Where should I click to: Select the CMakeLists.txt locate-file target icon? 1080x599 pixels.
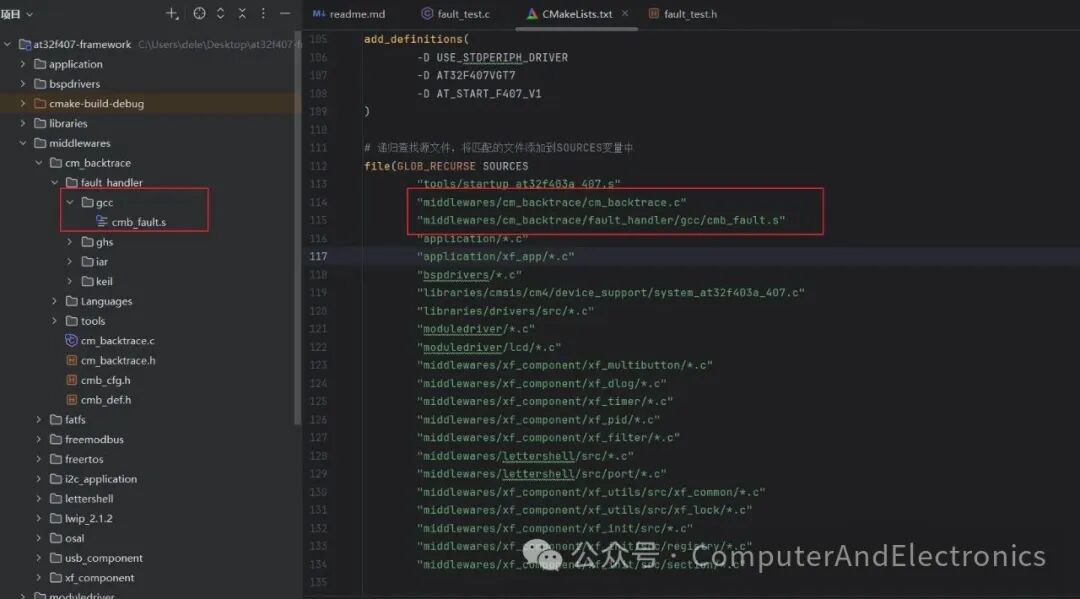coord(200,13)
